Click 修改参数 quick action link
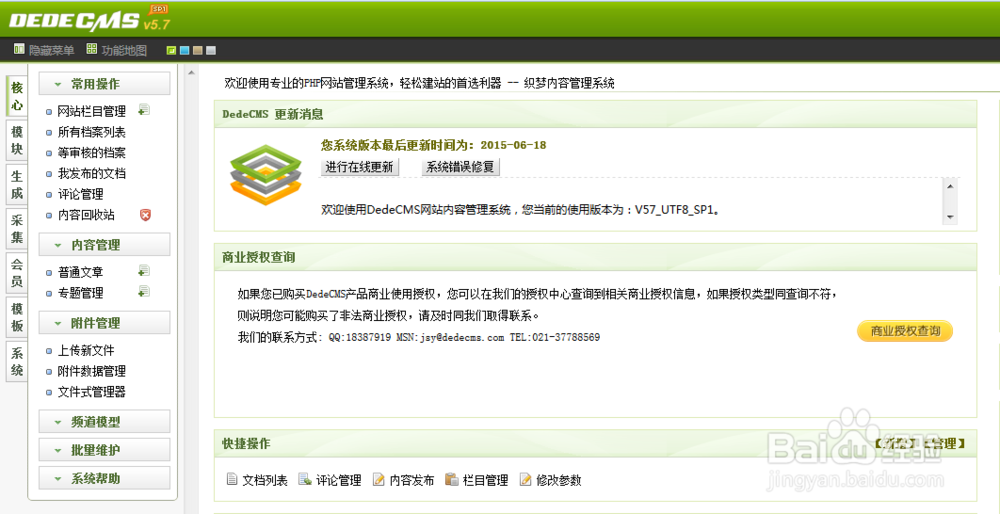The width and height of the screenshot is (1000, 514). (559, 480)
